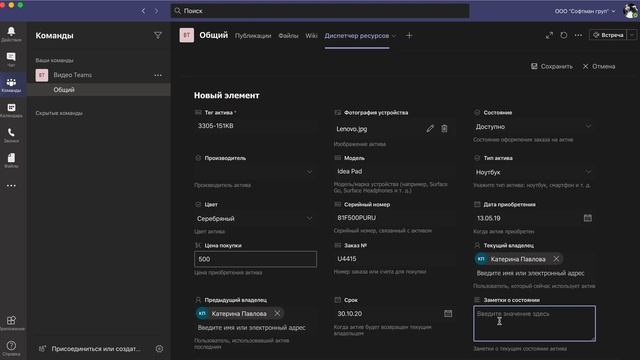Open the Встреча button dropdown arrow
This screenshot has height=360, width=640.
coord(632,35)
